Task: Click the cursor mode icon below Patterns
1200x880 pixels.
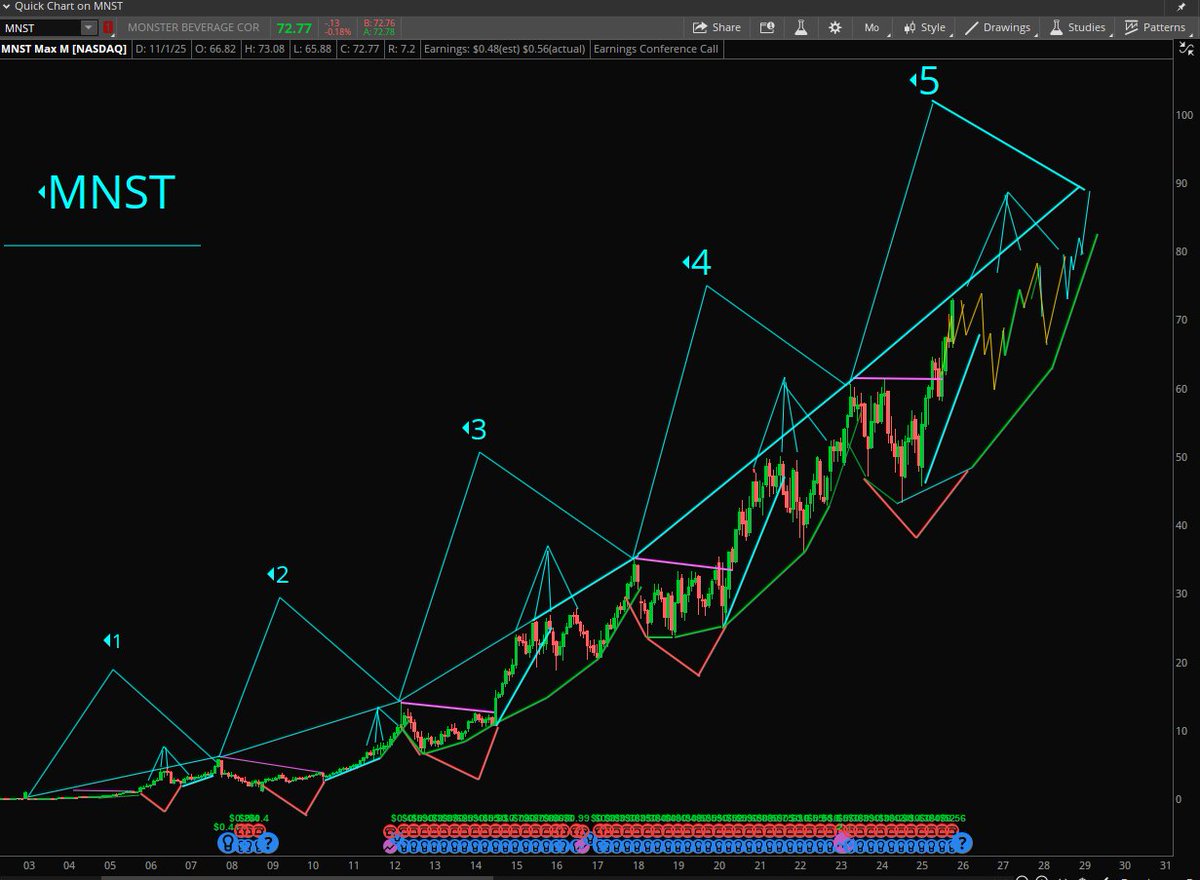Action: [x=1185, y=48]
